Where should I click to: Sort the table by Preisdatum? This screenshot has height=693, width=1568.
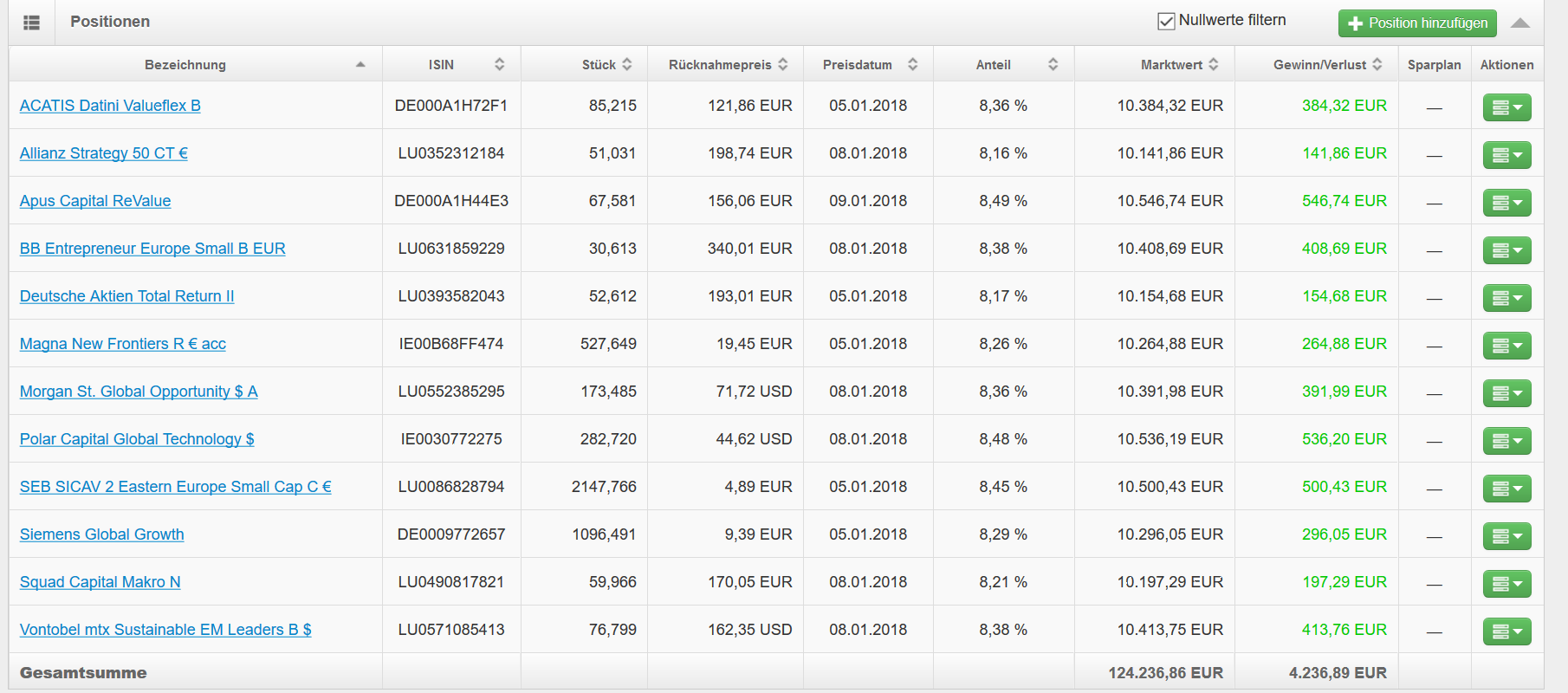[x=868, y=64]
